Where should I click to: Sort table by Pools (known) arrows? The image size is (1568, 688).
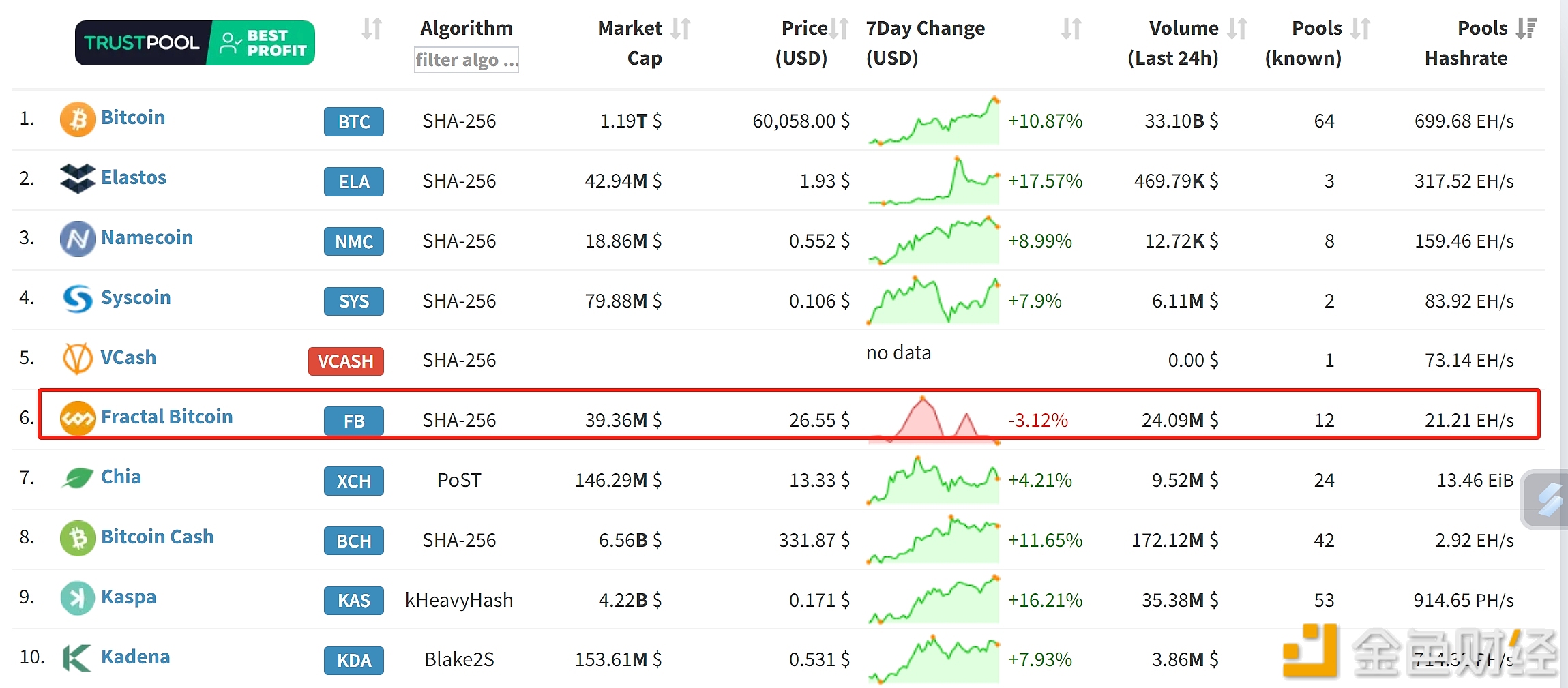pyautogui.click(x=1361, y=29)
